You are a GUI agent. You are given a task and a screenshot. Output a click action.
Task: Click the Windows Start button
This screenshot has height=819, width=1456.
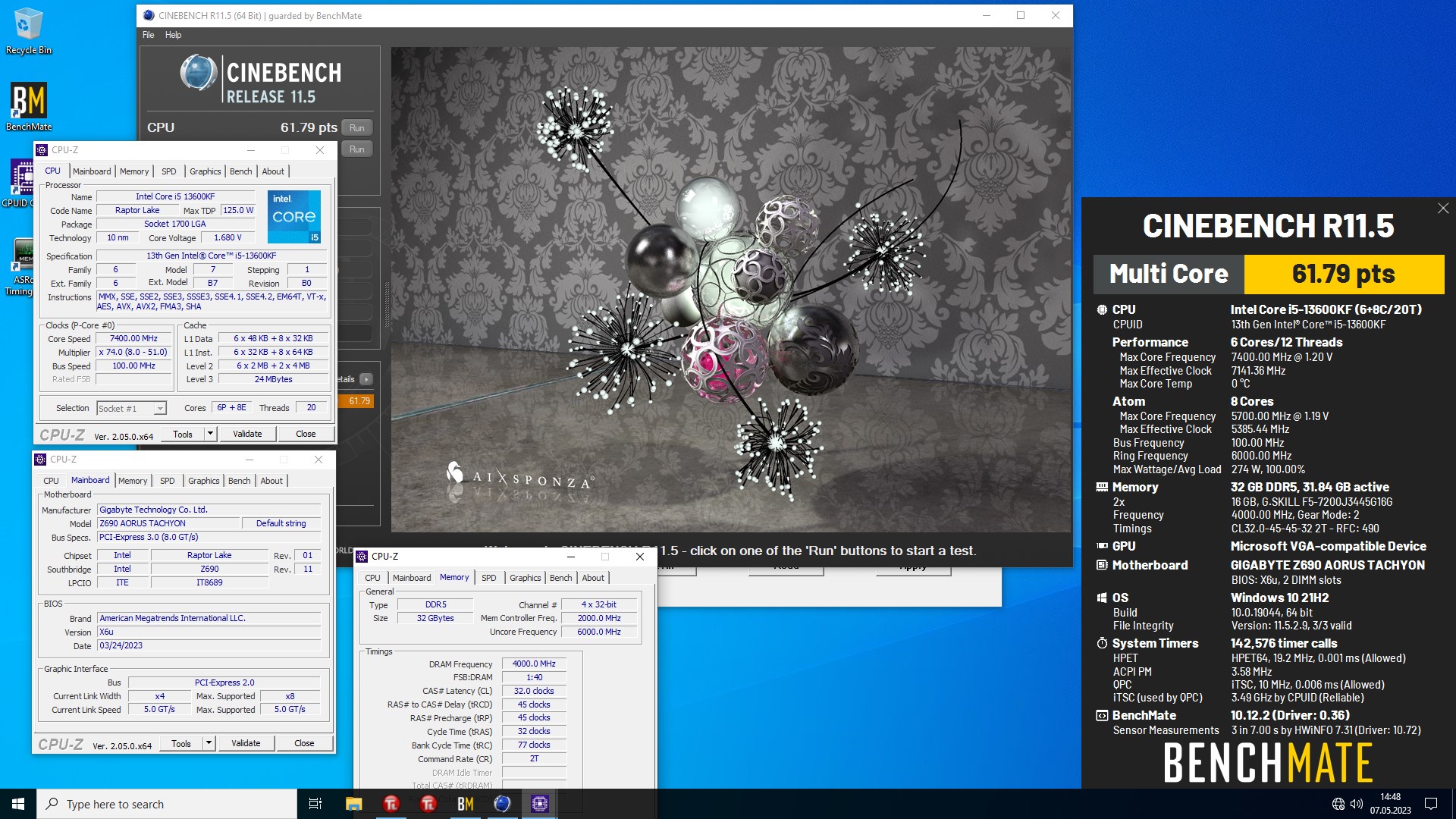18,804
